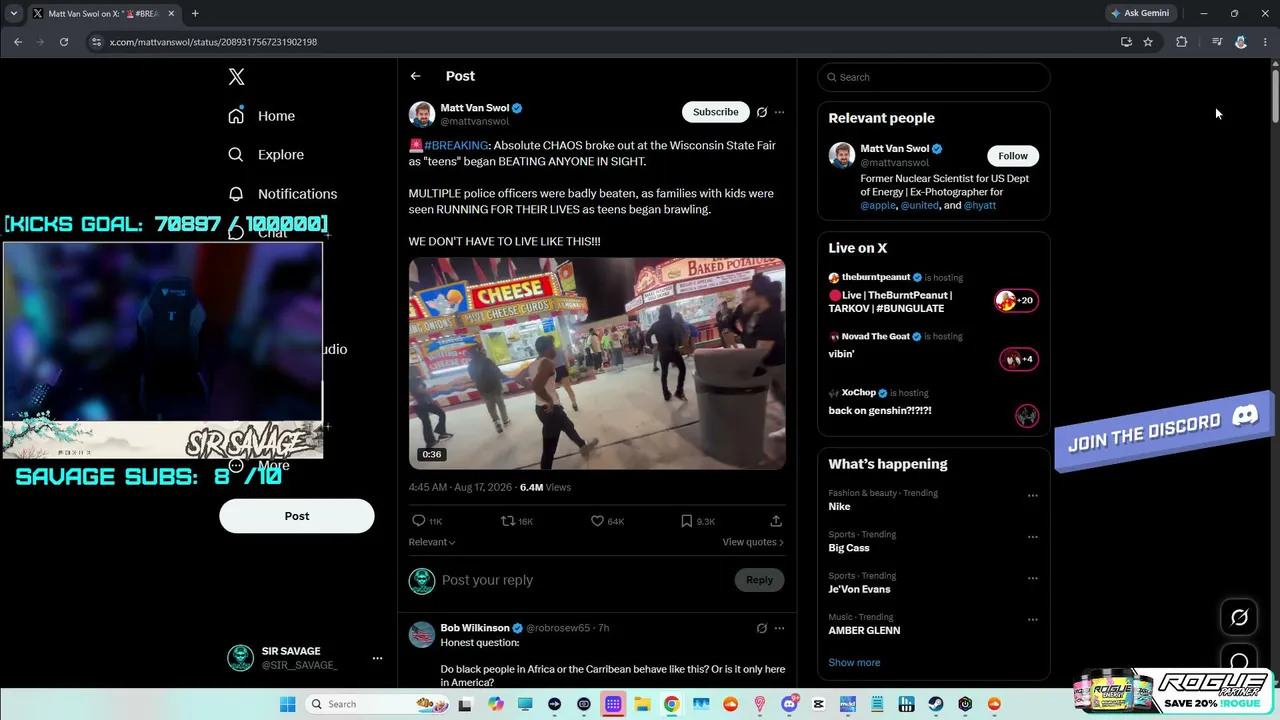Follow Matt Van Swol in Relevant people

pos(1013,156)
